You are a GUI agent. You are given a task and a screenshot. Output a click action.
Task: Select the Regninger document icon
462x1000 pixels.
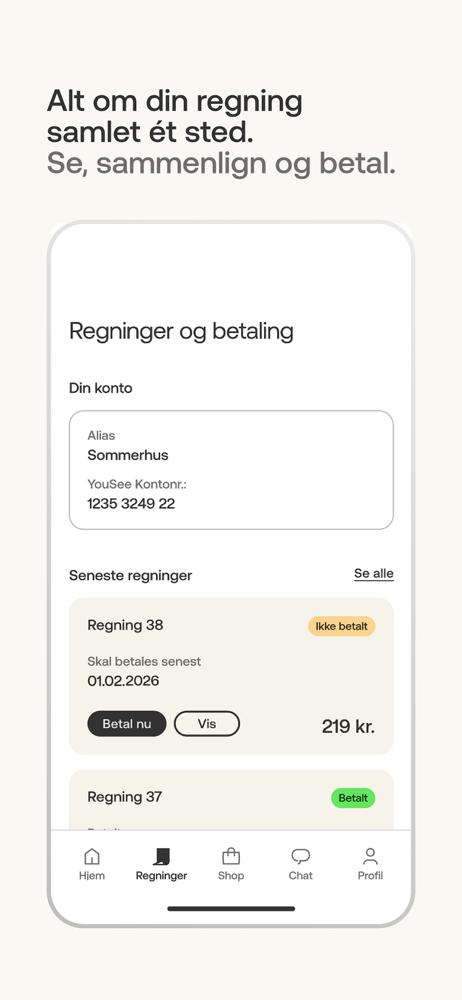(x=161, y=856)
